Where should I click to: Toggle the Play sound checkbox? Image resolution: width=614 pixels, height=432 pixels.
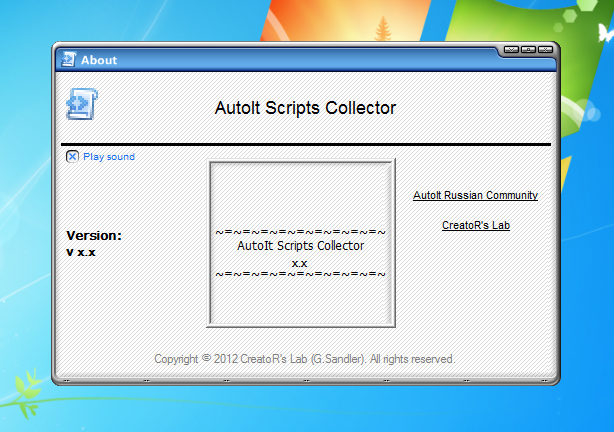click(x=72, y=157)
